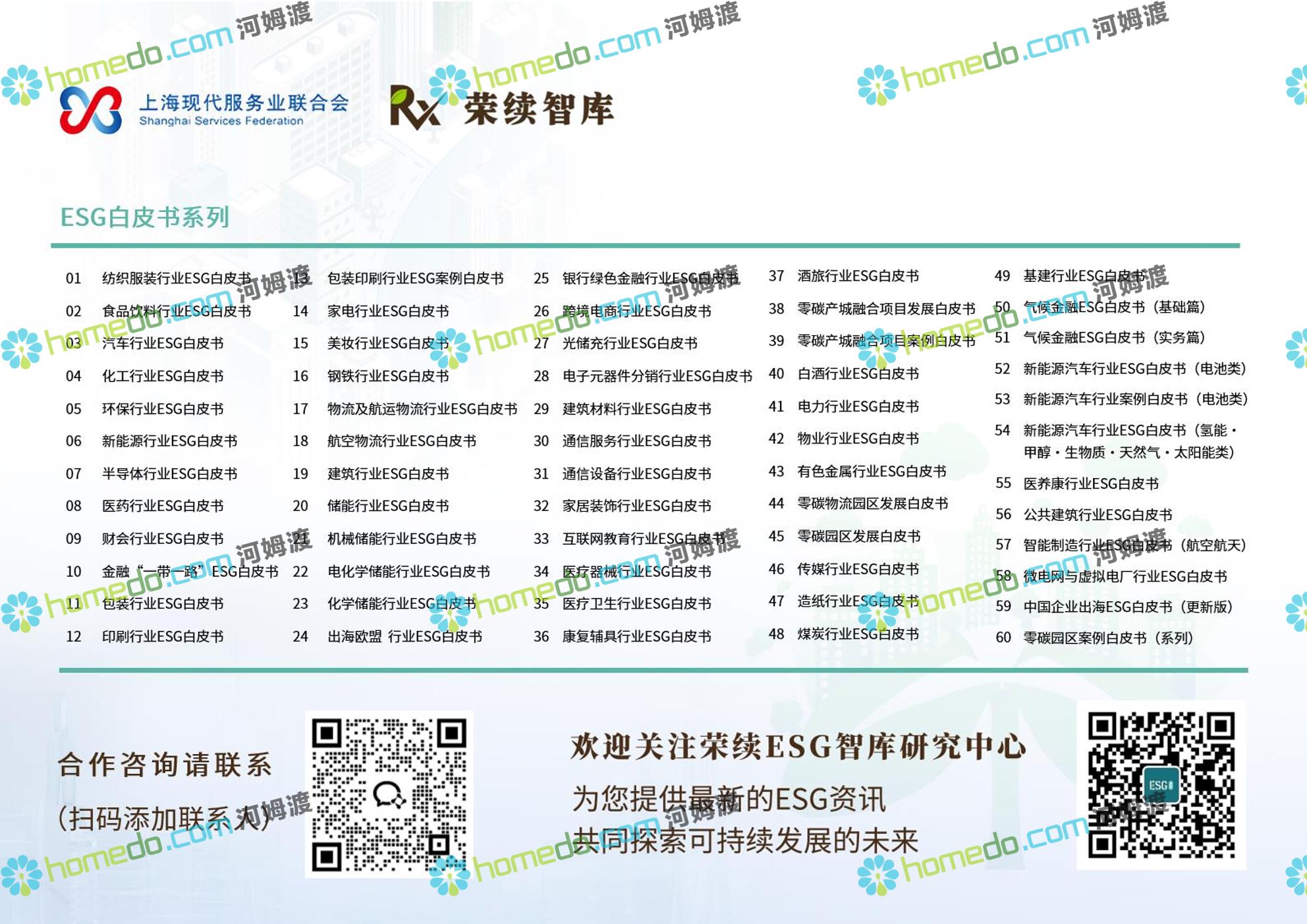Open 家电行业ESG白皮书 item

tap(387, 311)
